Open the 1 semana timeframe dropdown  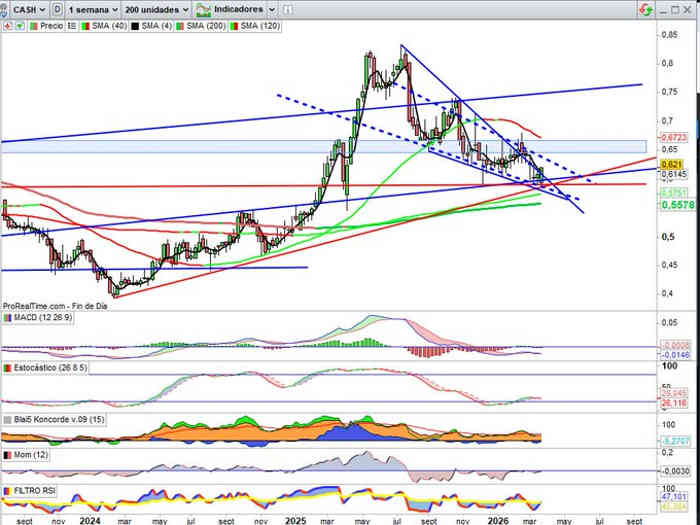tap(93, 8)
